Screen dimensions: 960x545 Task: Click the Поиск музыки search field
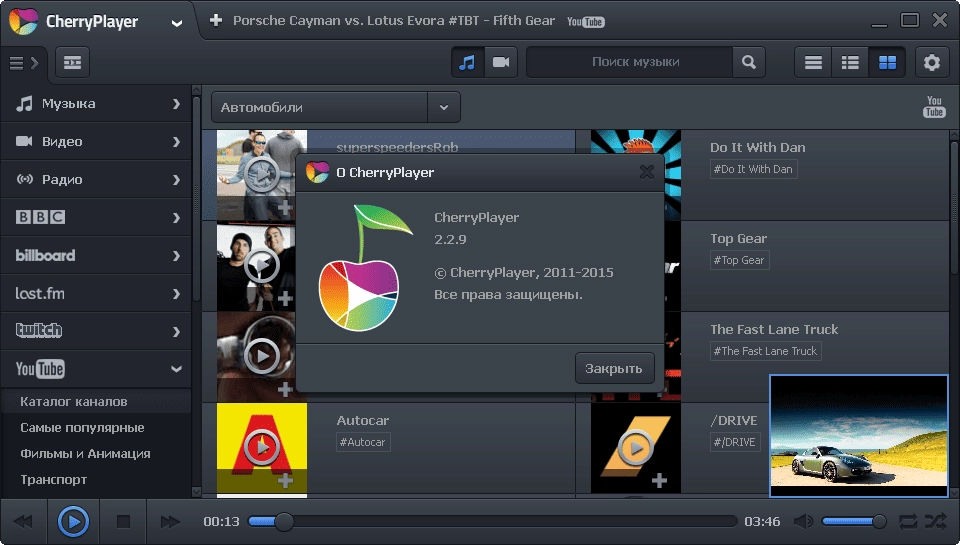coord(629,62)
